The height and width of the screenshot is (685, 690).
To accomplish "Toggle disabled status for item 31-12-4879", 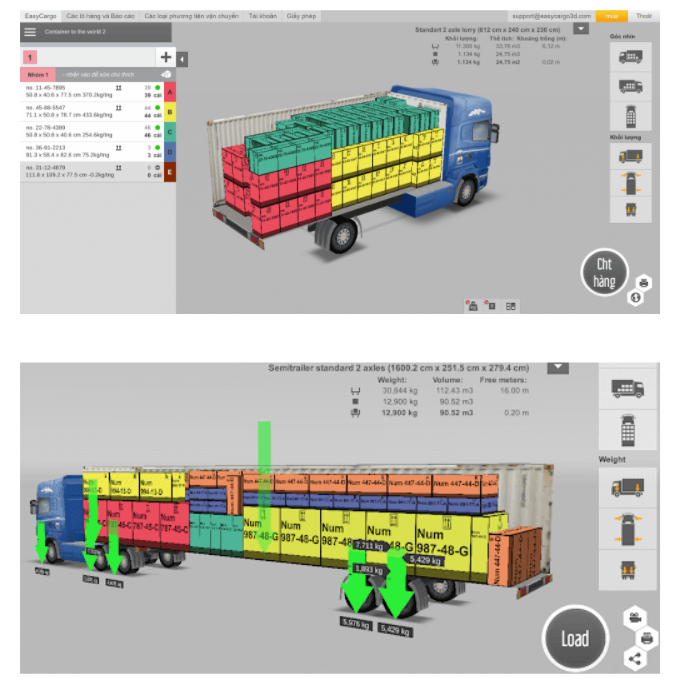I will click(x=157, y=167).
